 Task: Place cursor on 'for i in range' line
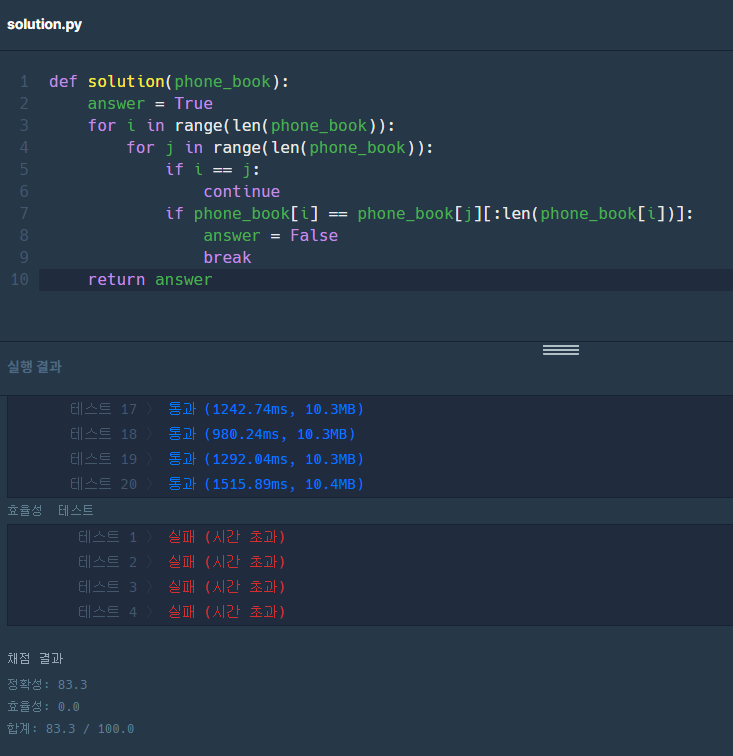pos(241,125)
